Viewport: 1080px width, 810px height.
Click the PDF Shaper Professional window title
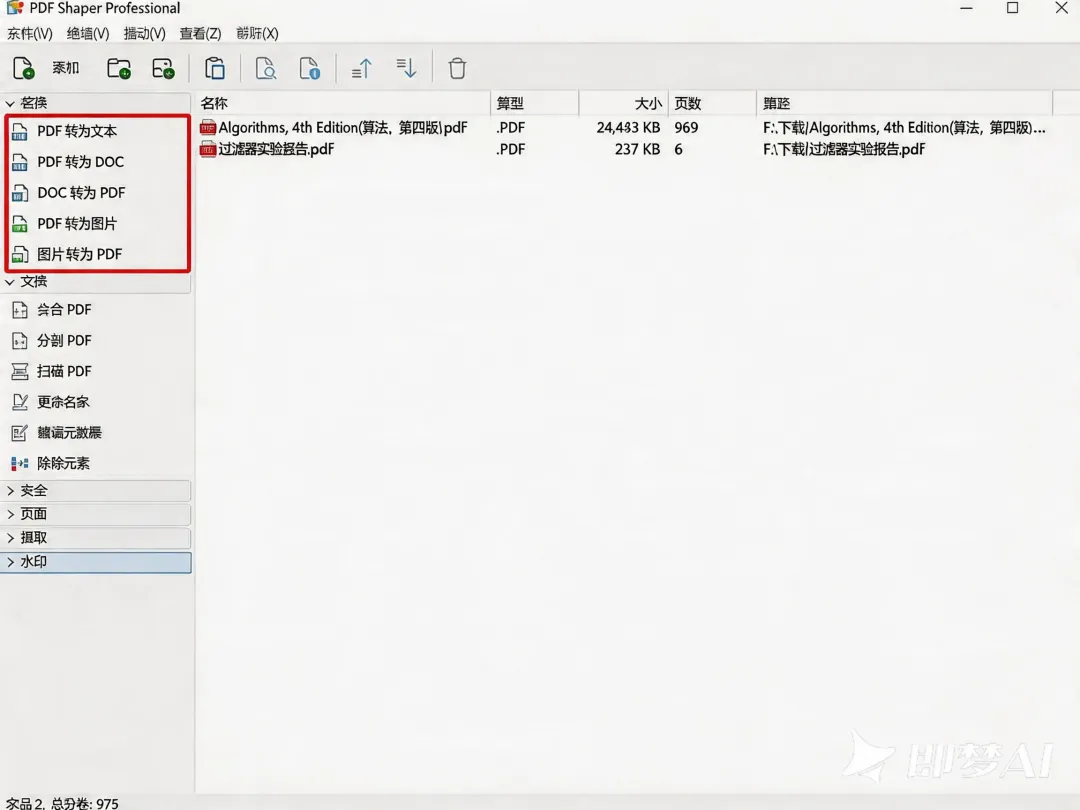[105, 8]
